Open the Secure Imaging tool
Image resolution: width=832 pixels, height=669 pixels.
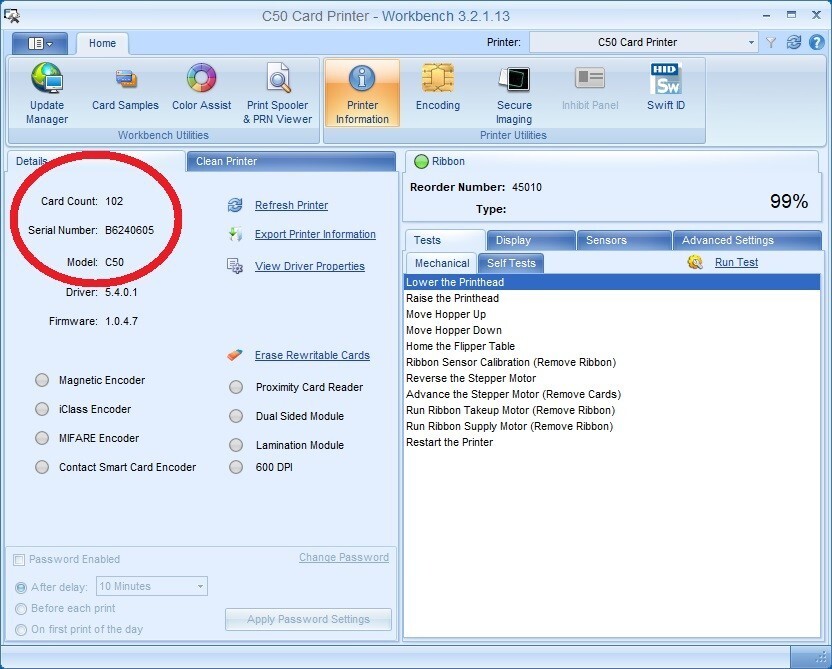click(x=514, y=93)
